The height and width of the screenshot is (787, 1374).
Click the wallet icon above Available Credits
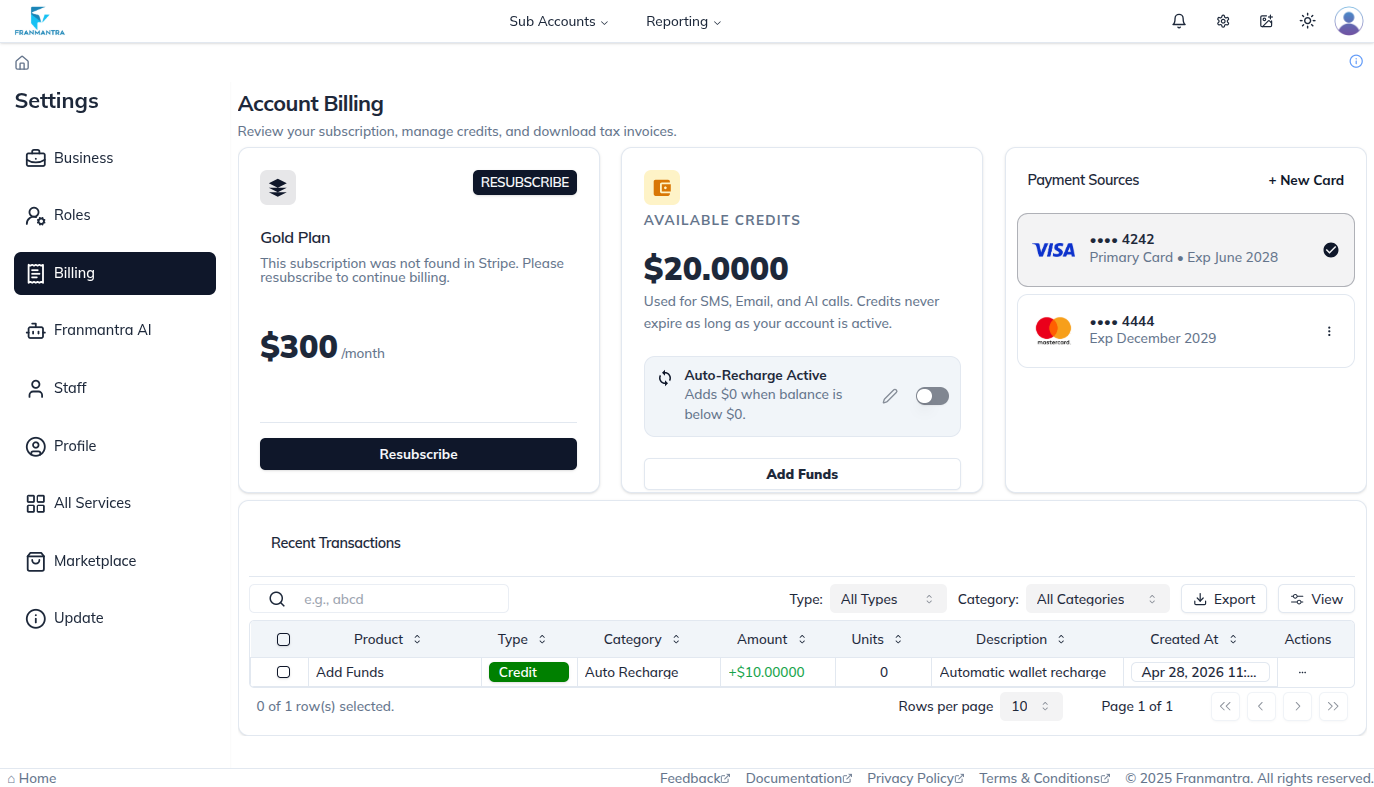[x=662, y=187]
